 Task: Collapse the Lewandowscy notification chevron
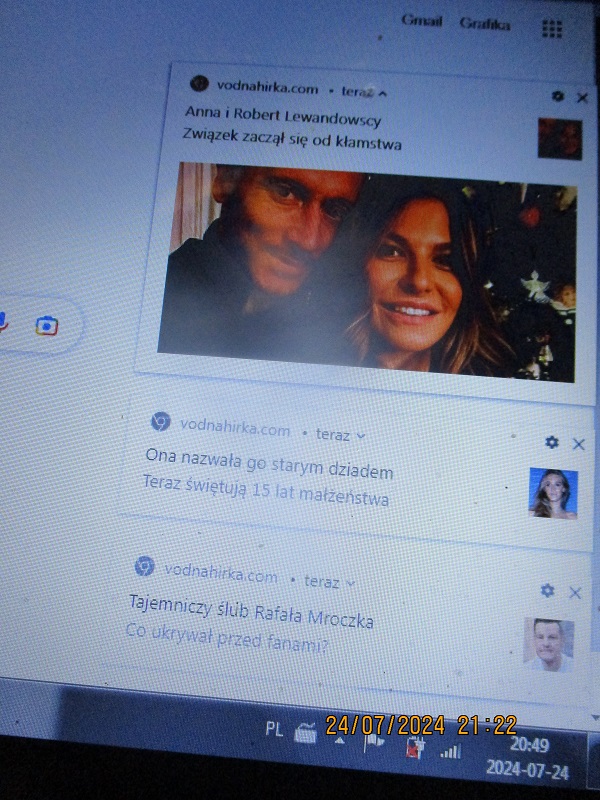click(x=382, y=92)
